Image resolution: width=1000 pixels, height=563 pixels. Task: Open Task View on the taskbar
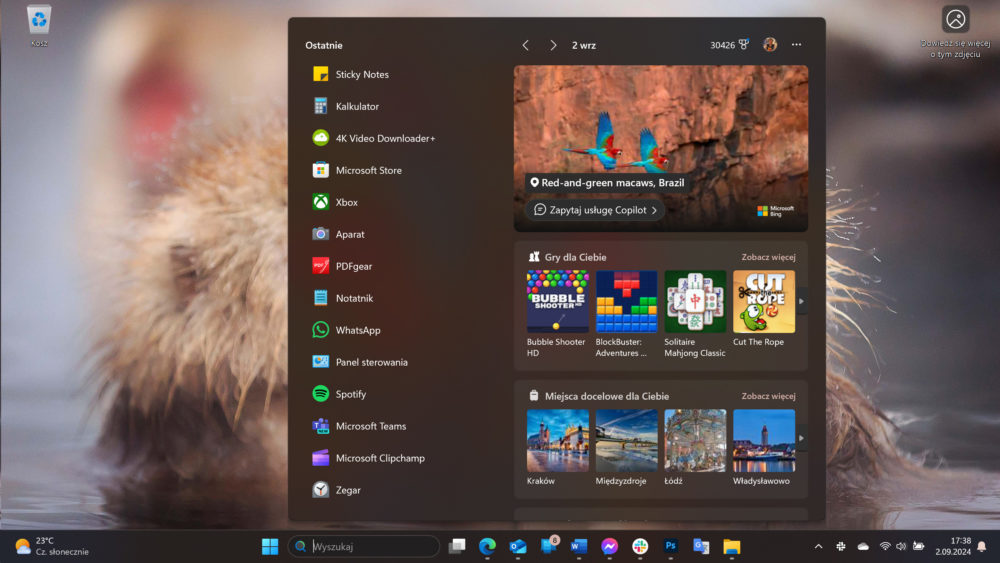pyautogui.click(x=457, y=546)
